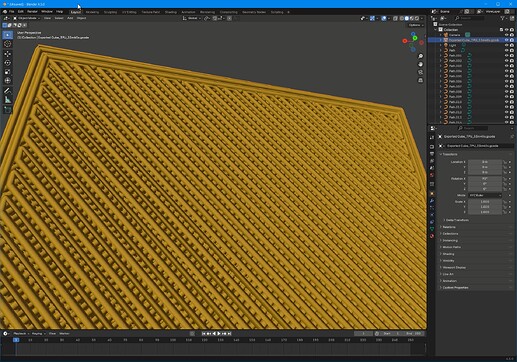Expand the Motion Paths panel
The width and height of the screenshot is (517, 362).
[451, 247]
